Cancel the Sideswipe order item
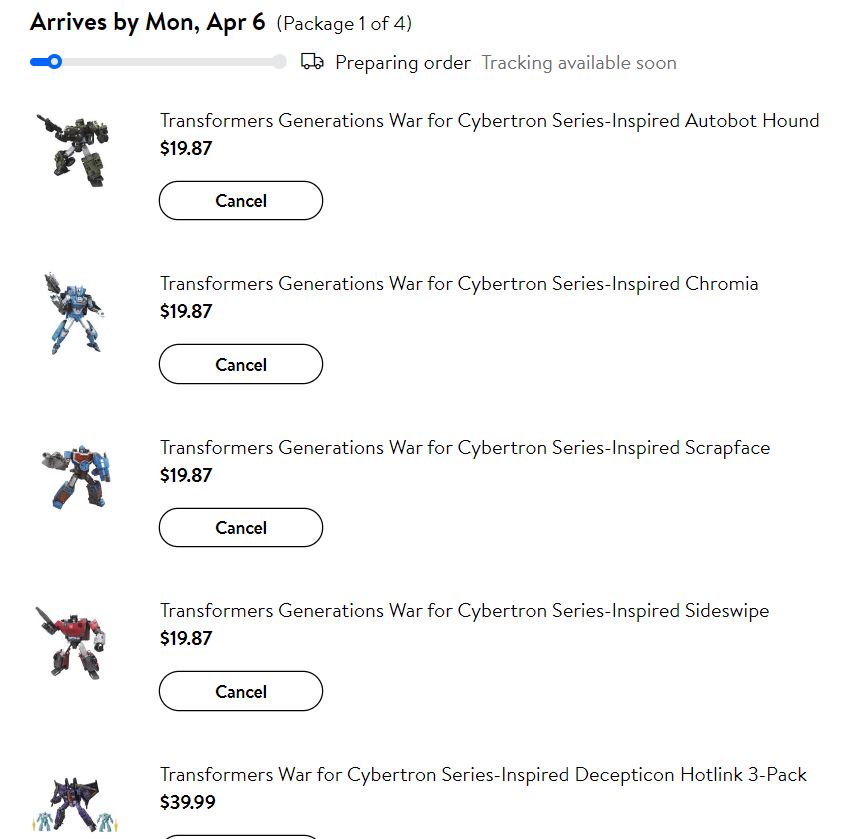The width and height of the screenshot is (864, 839). [x=241, y=692]
